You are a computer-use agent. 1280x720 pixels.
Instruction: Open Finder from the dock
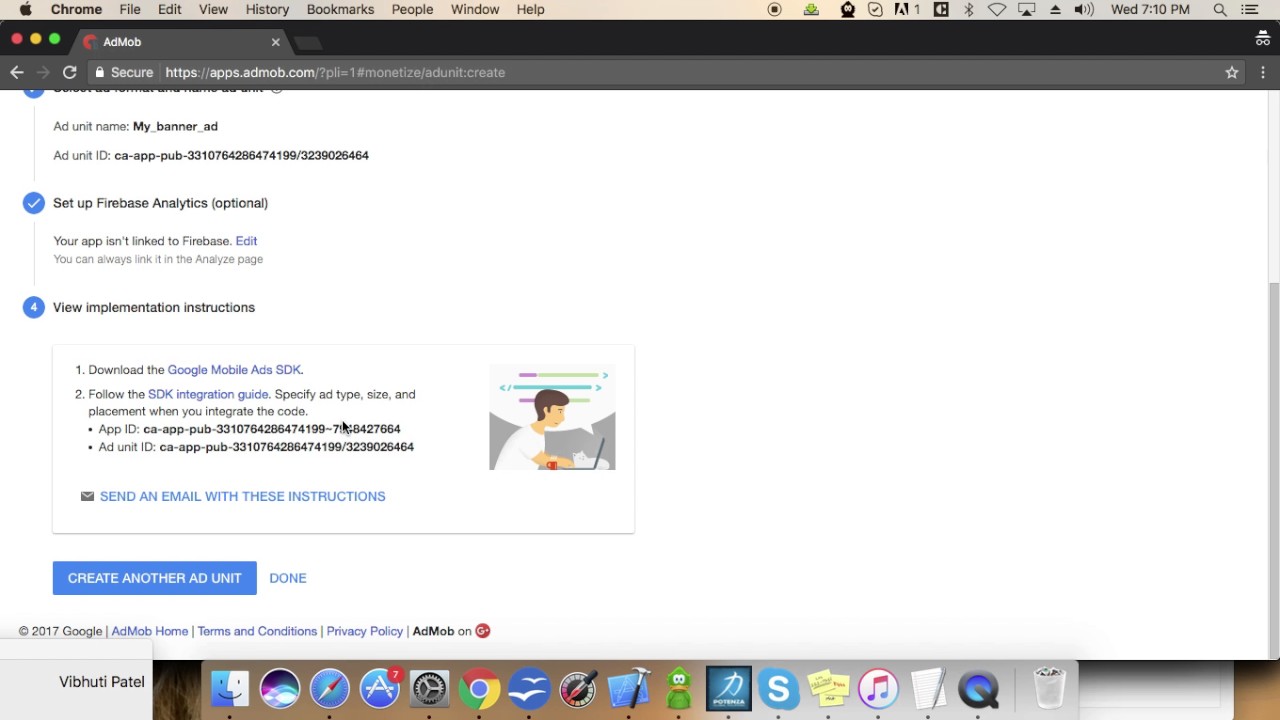coord(230,688)
